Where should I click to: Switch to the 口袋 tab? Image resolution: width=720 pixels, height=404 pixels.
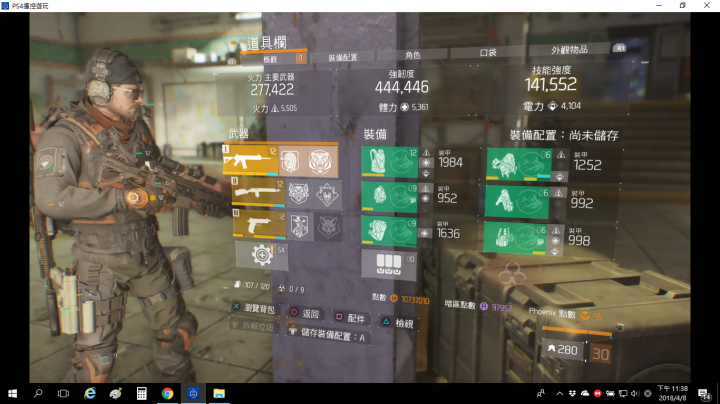click(x=488, y=52)
